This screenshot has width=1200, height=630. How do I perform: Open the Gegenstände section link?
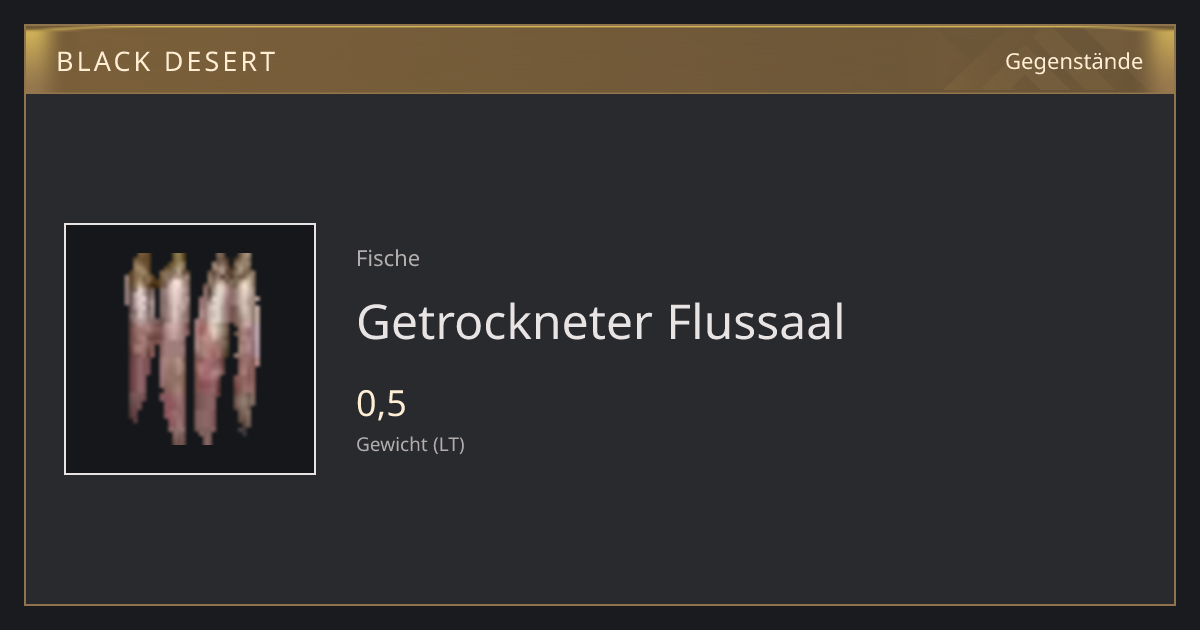coord(1073,62)
